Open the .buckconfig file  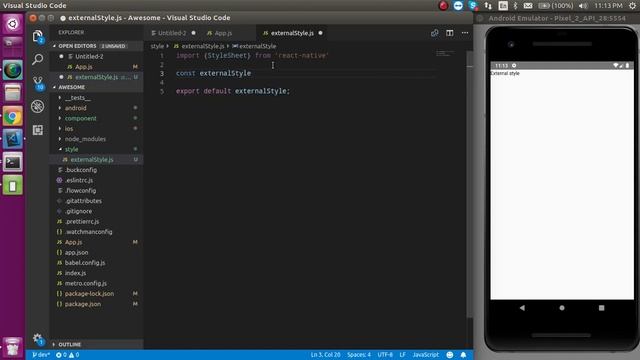point(96,170)
